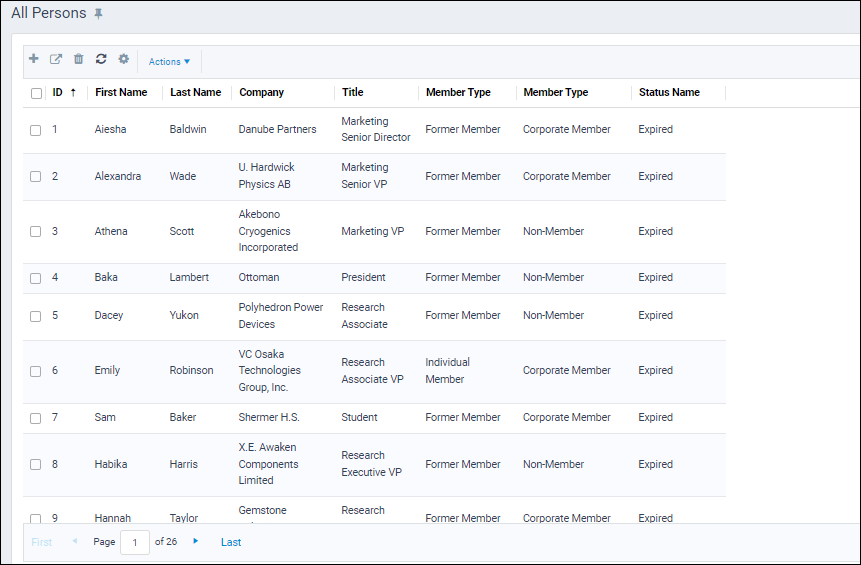Click 'Research Executive VP' title cell

pos(371,463)
